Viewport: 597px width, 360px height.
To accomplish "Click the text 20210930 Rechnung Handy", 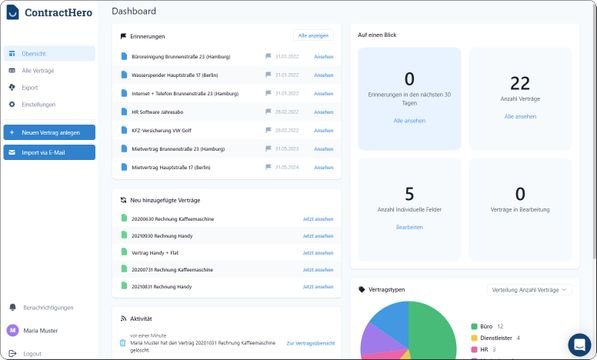I will [x=162, y=236].
